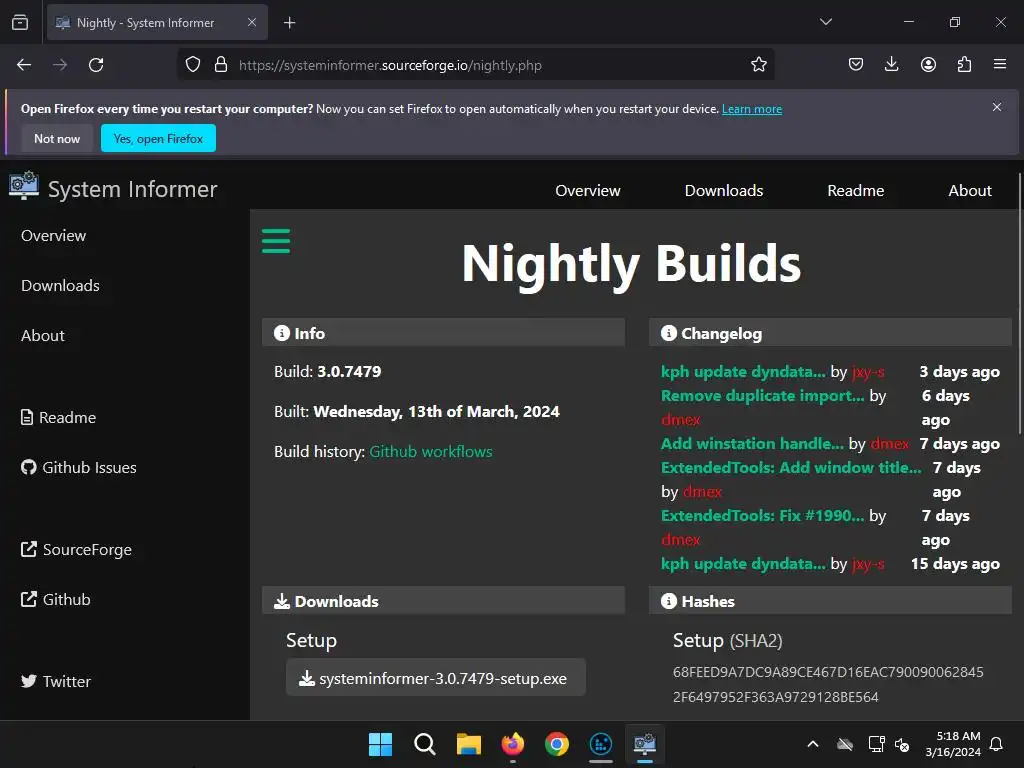
Task: Show hidden system tray icons
Action: coord(812,744)
